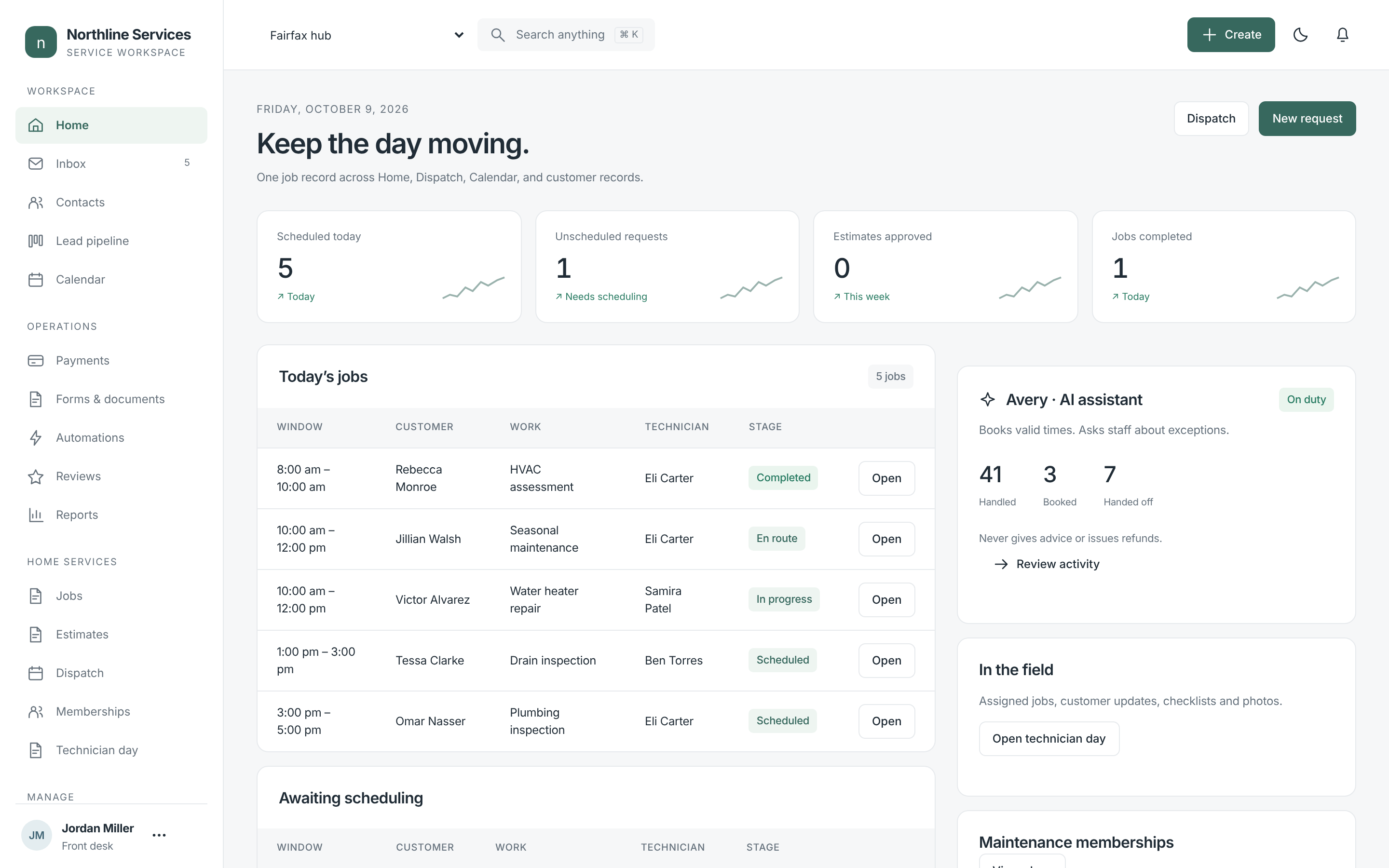Click the Search anything field
1389x868 pixels.
tap(566, 35)
